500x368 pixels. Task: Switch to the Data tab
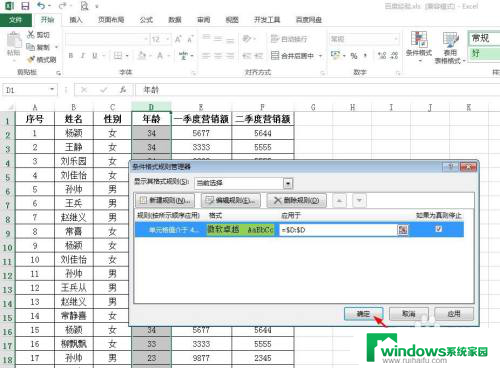(175, 20)
